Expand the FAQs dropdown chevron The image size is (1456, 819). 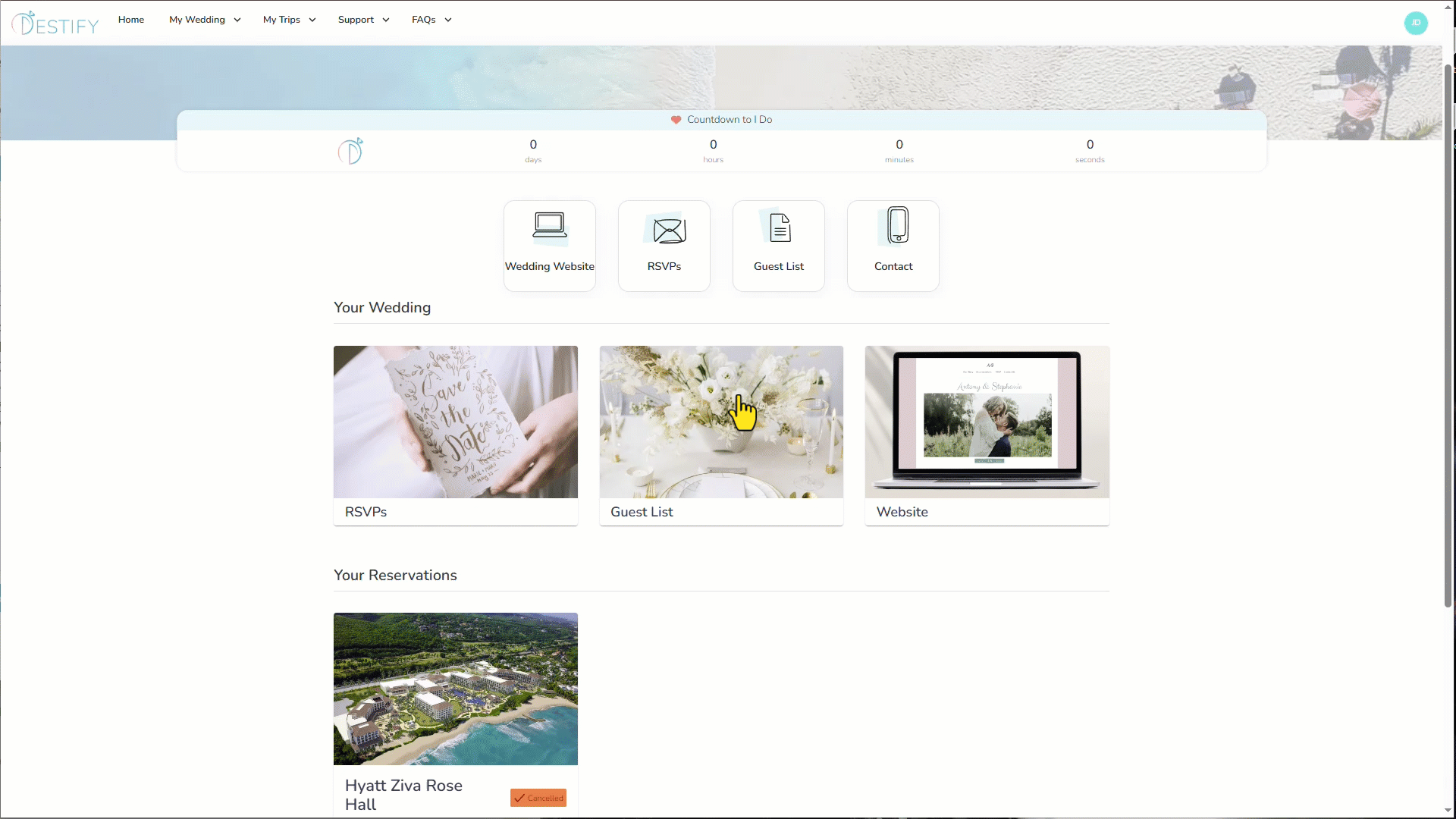pos(448,20)
